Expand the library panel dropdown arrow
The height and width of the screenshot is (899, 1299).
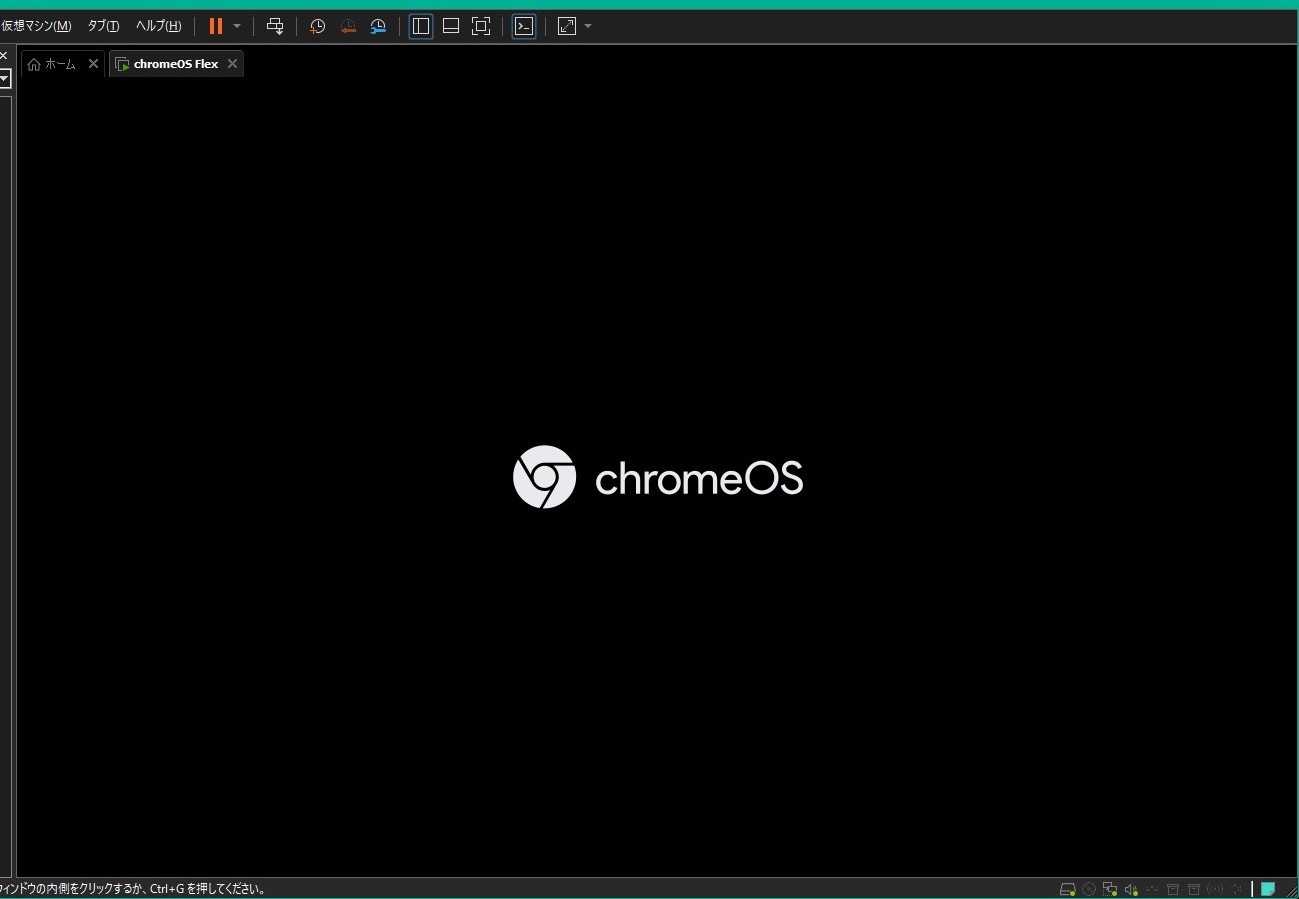pyautogui.click(x=4, y=78)
